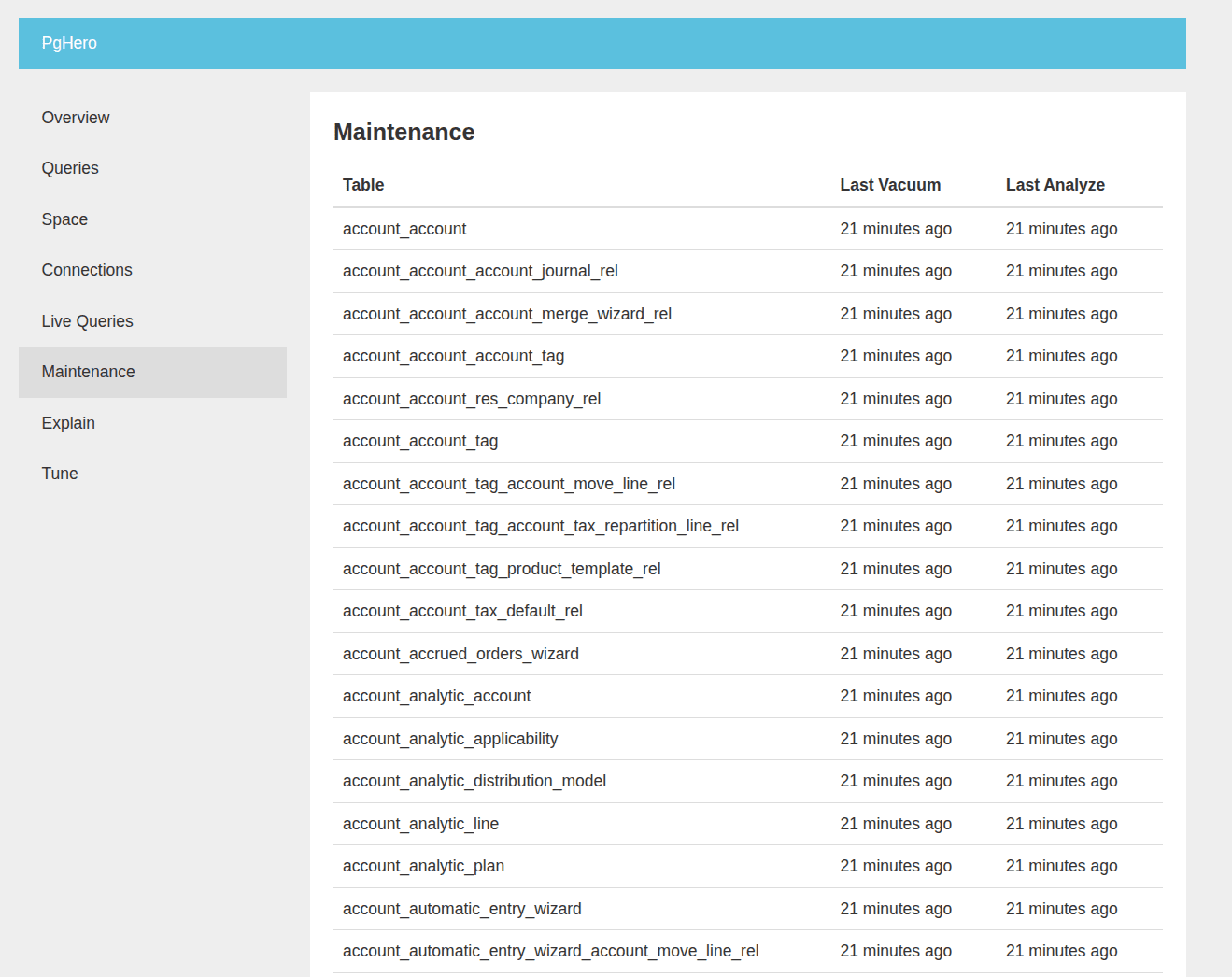Click the Last Vacuum column header
The width and height of the screenshot is (1232, 977).
pos(890,185)
